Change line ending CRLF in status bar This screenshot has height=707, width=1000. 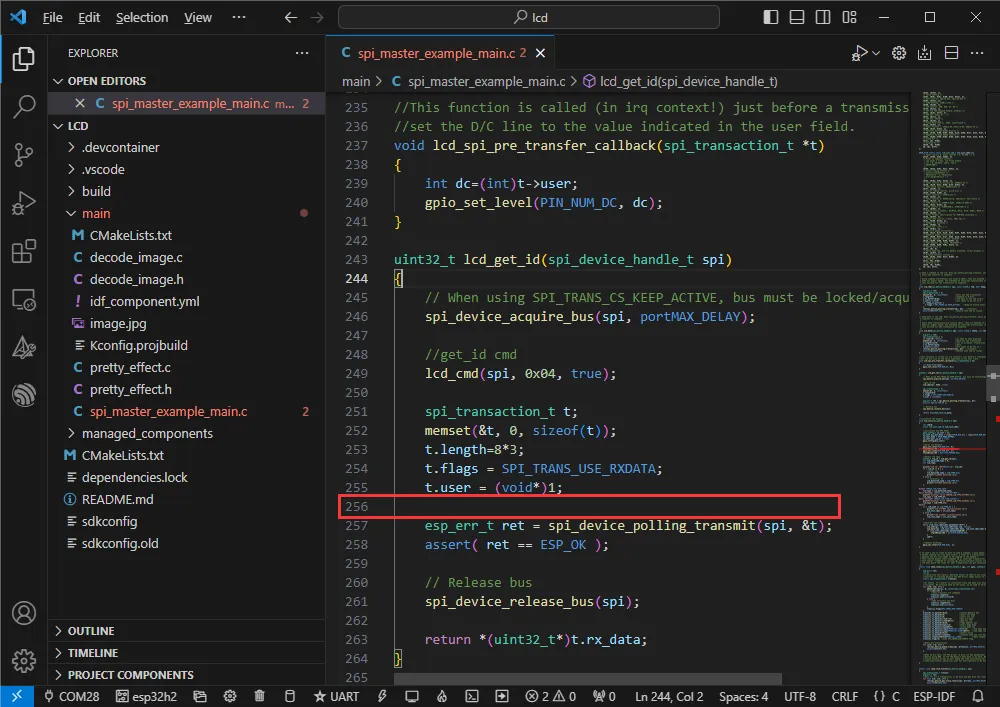point(845,696)
